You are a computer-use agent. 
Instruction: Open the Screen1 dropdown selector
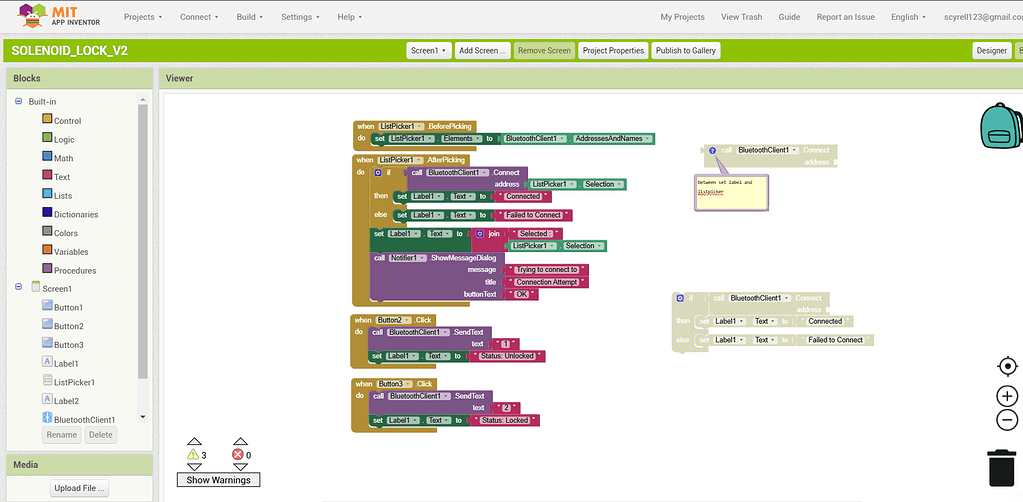tap(428, 51)
